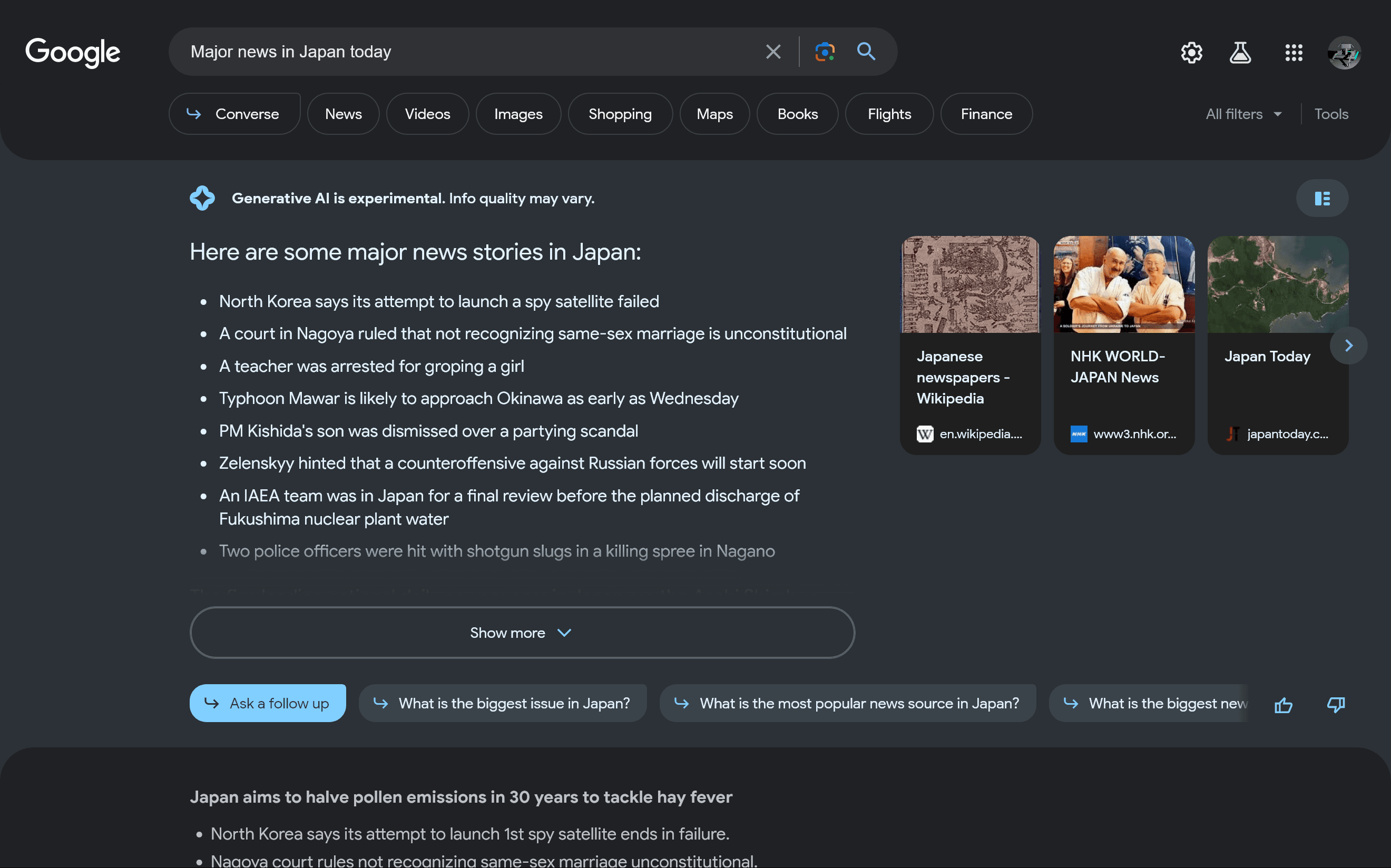Toggle the source list layout view

1322,198
